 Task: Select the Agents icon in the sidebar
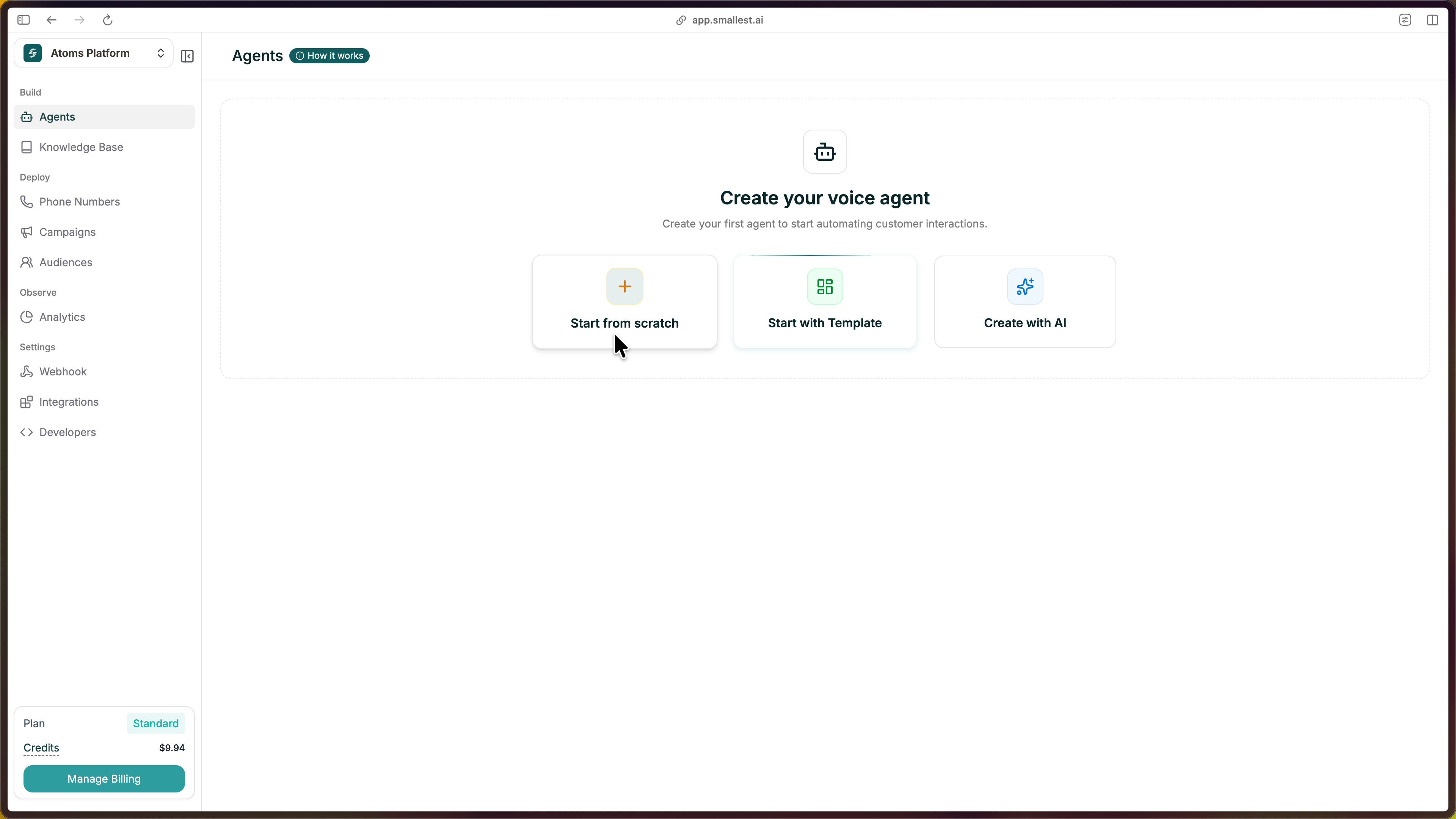tap(27, 117)
